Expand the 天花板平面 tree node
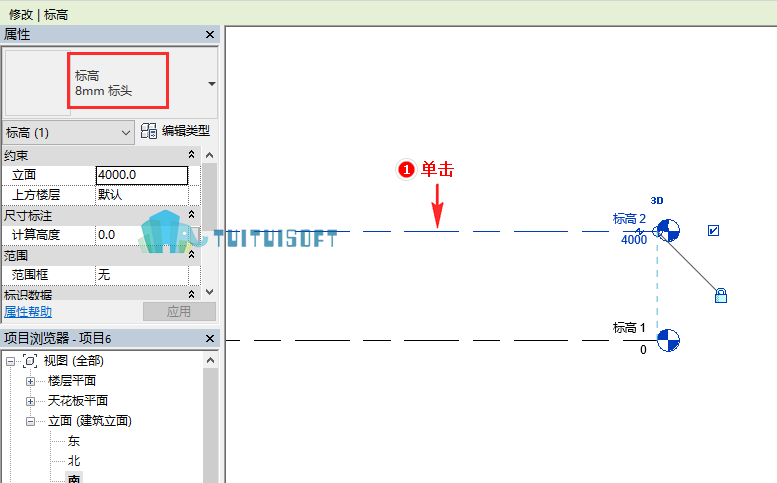This screenshot has width=777, height=483. pyautogui.click(x=30, y=401)
